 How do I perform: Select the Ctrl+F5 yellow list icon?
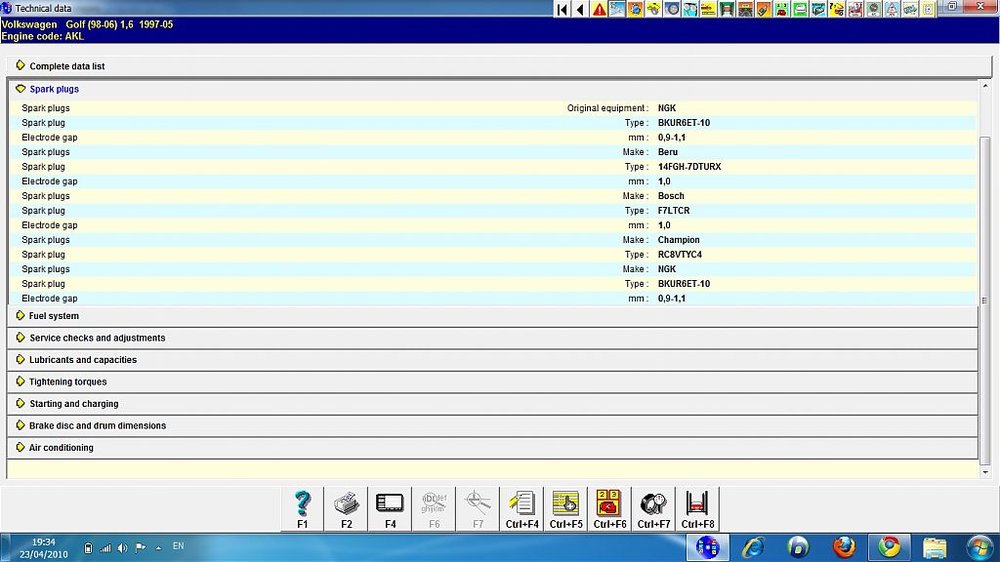coord(566,509)
